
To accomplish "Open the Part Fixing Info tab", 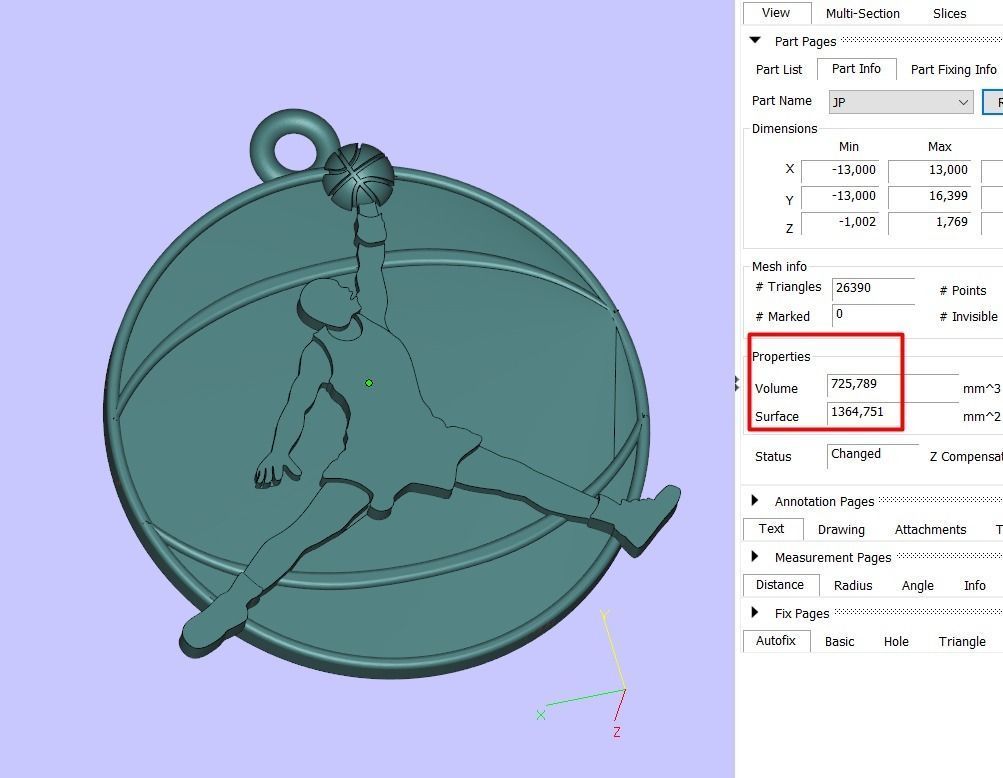I will click(x=953, y=69).
